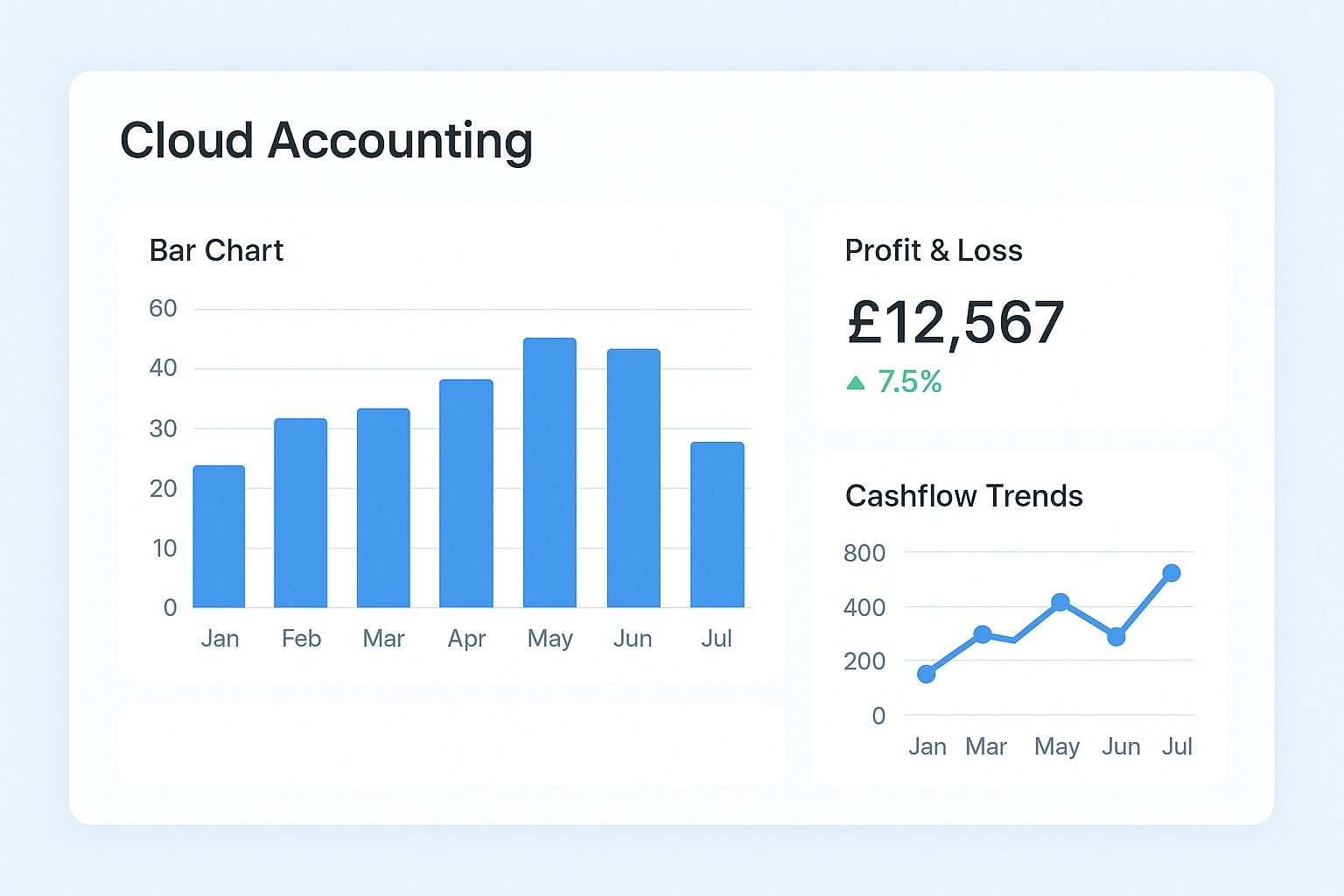The image size is (1344, 896).
Task: Click the Cloud Accounting title
Action: (x=326, y=141)
